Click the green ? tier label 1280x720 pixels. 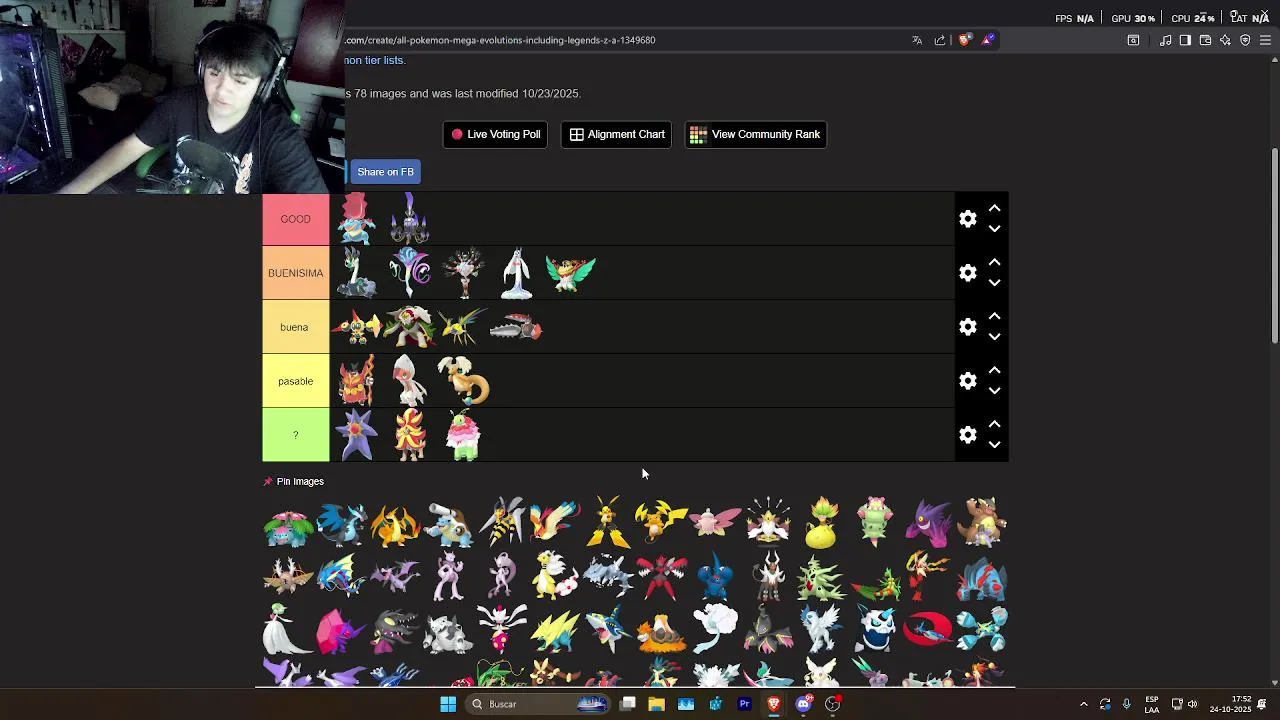295,435
